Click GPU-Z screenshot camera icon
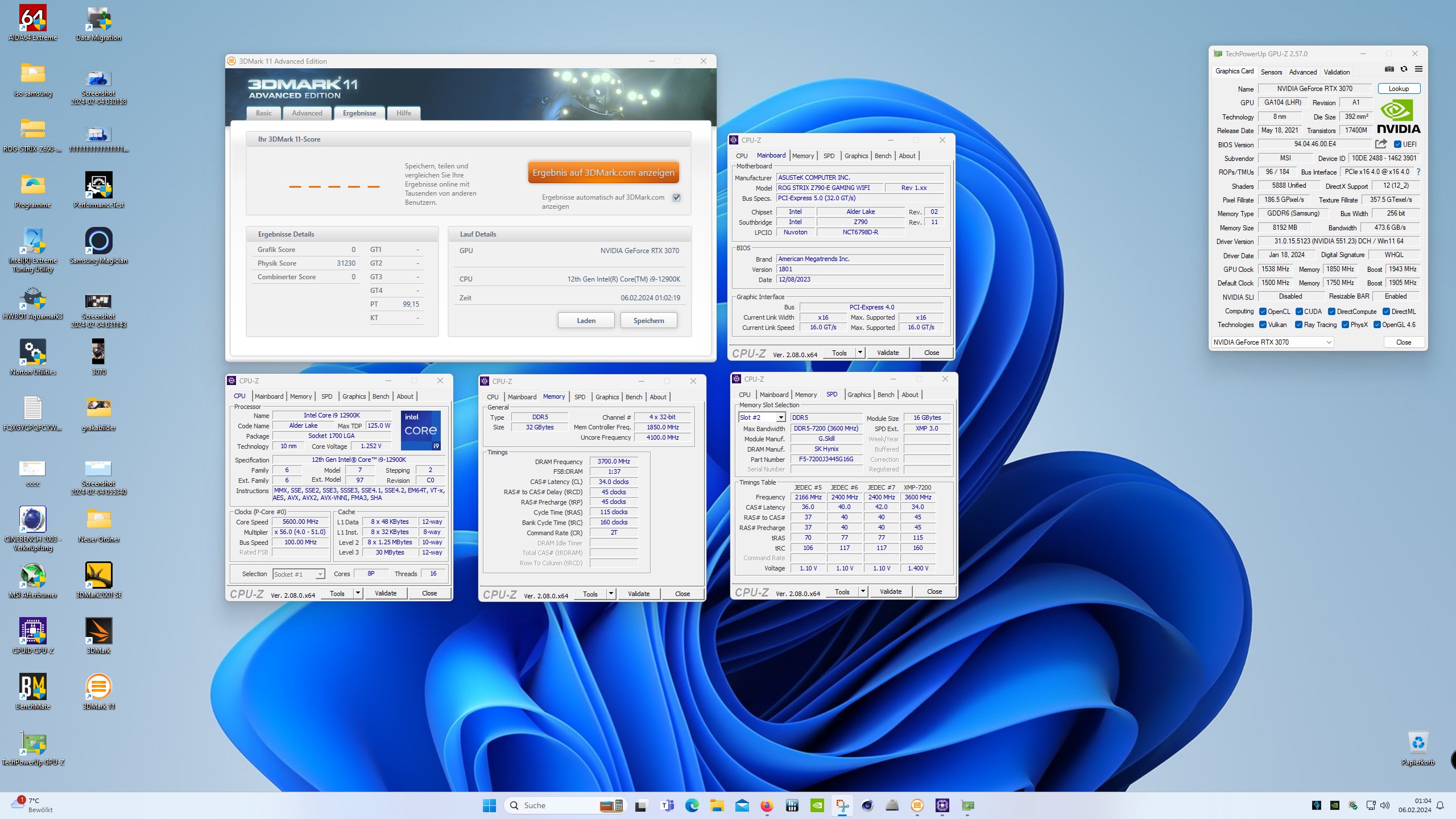 coord(1389,69)
